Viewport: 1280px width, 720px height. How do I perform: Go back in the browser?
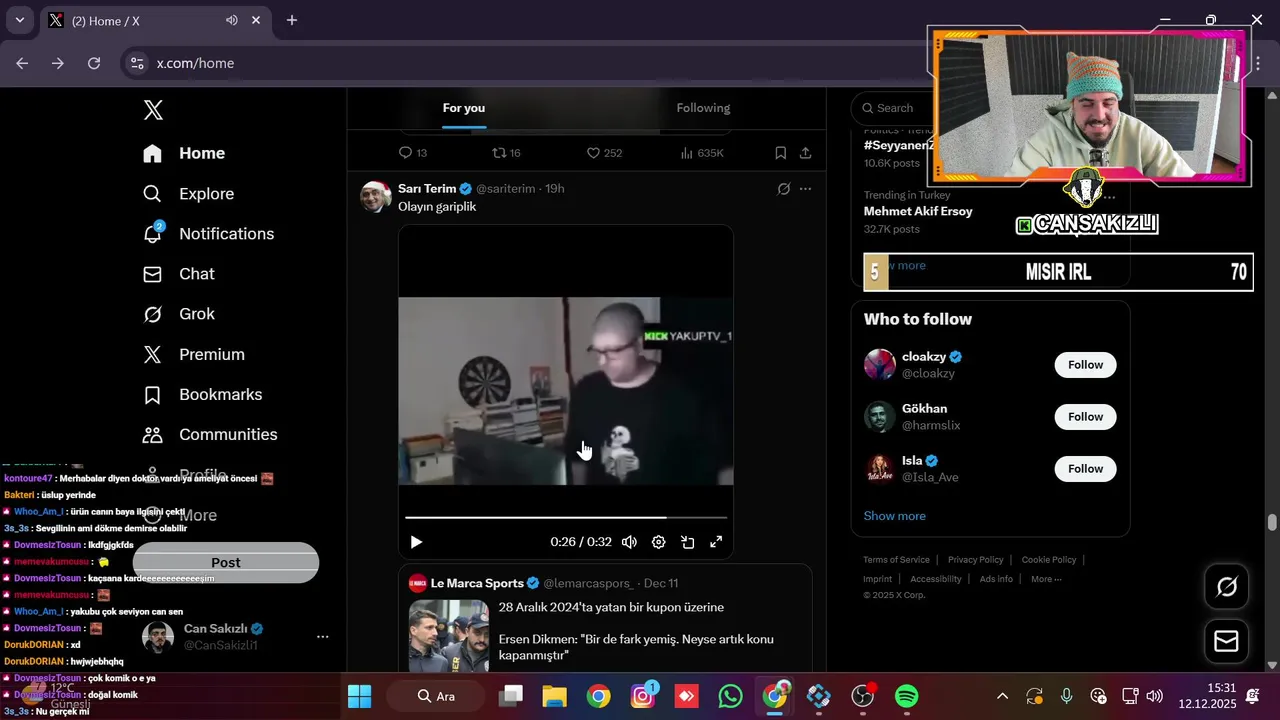click(22, 63)
